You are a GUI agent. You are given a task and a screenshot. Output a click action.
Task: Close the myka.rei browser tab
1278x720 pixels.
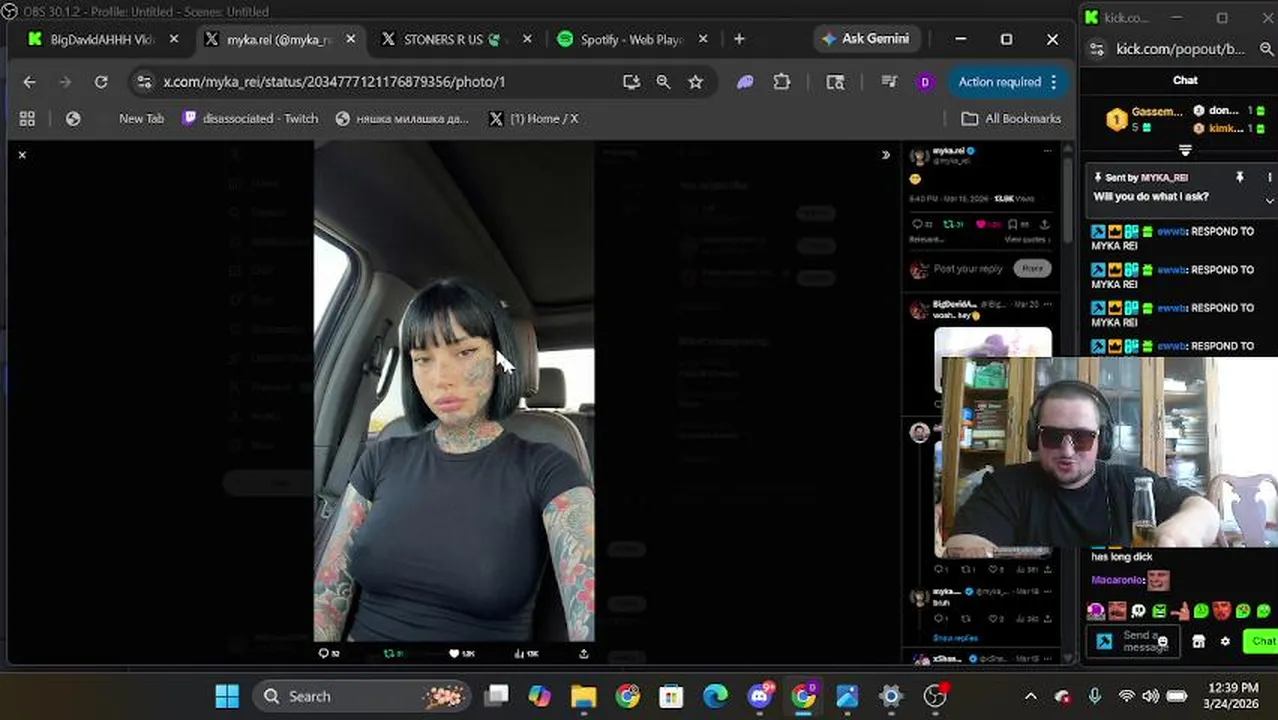[x=350, y=39]
